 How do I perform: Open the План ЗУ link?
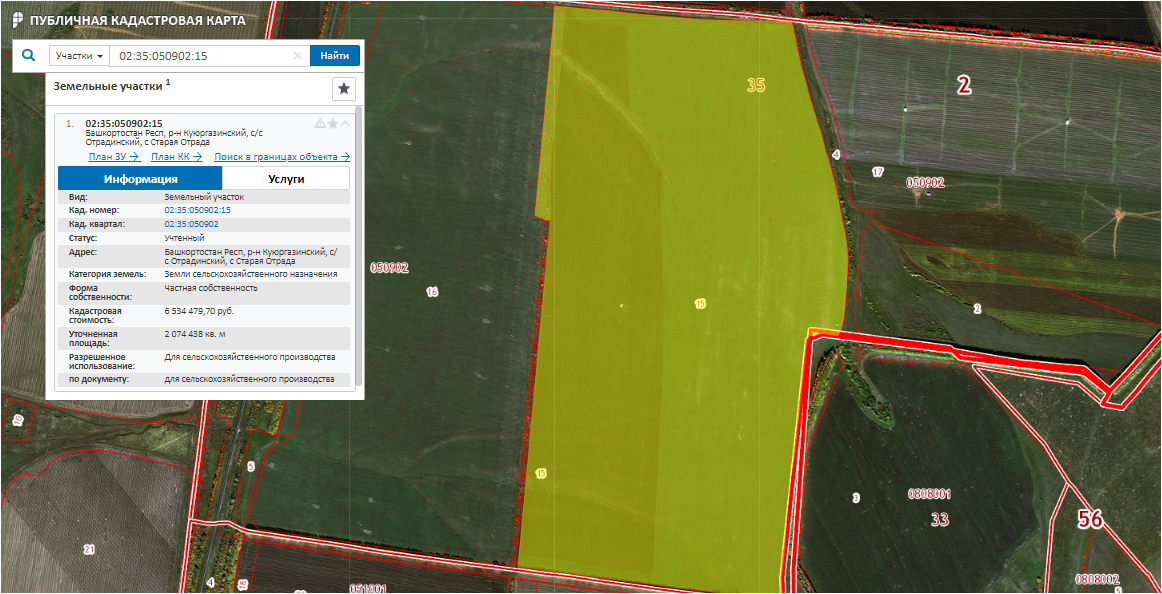(113, 157)
